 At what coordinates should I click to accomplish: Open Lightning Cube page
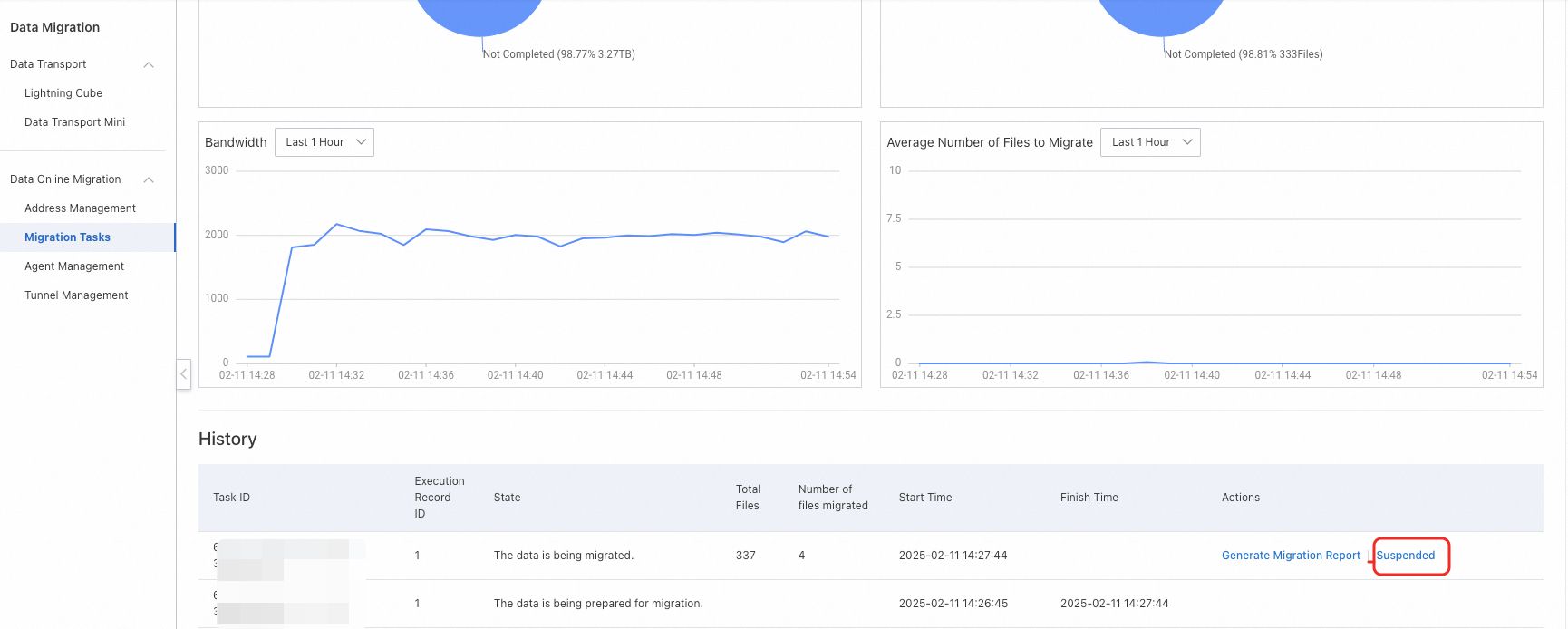point(63,93)
